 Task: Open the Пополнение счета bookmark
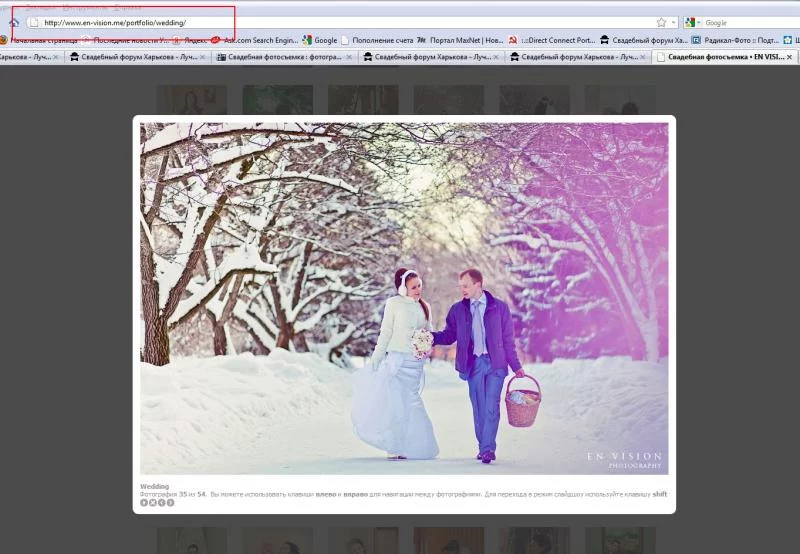click(377, 40)
